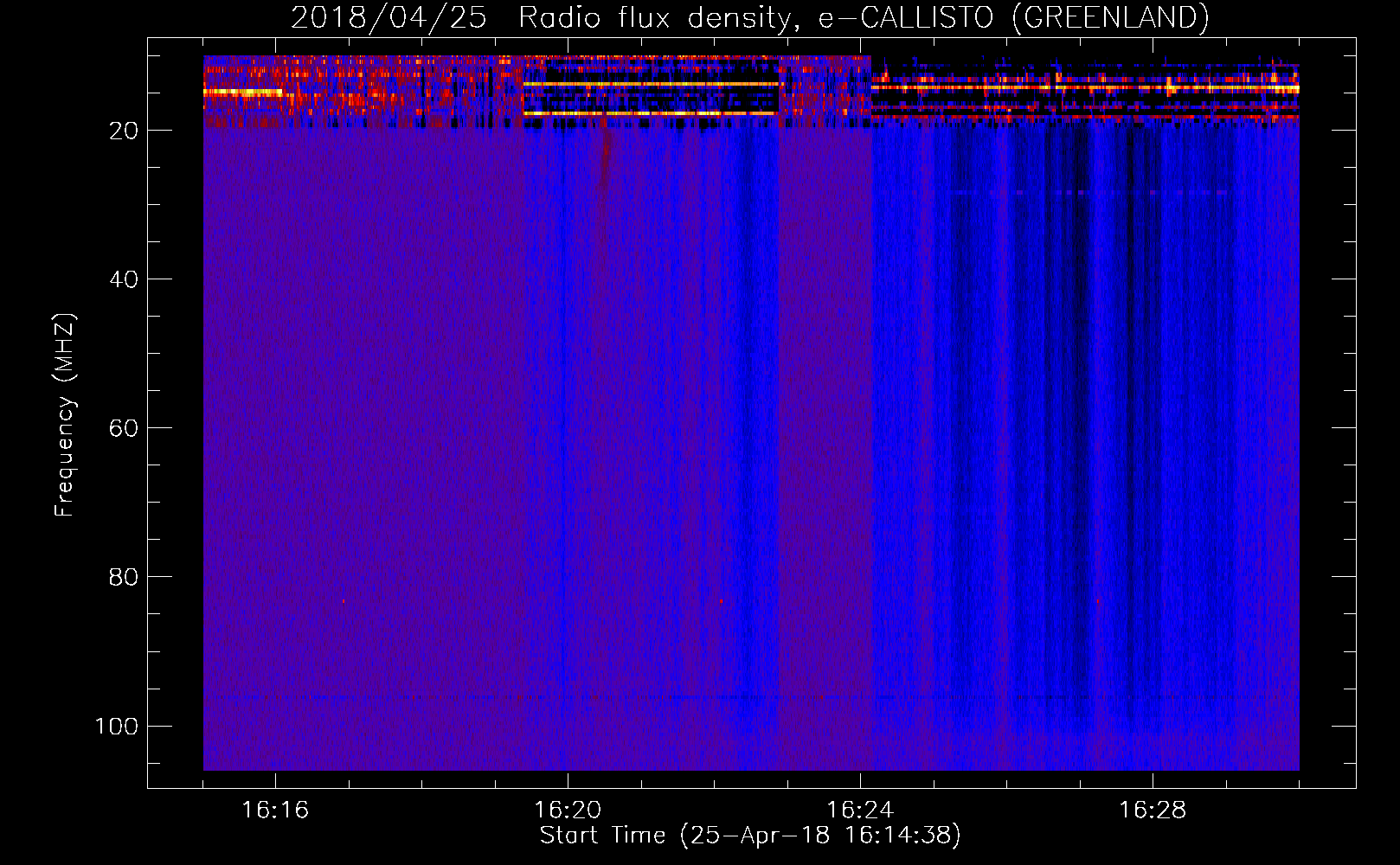Click the 60 frequency tick label
This screenshot has height=865, width=1400.
point(124,428)
